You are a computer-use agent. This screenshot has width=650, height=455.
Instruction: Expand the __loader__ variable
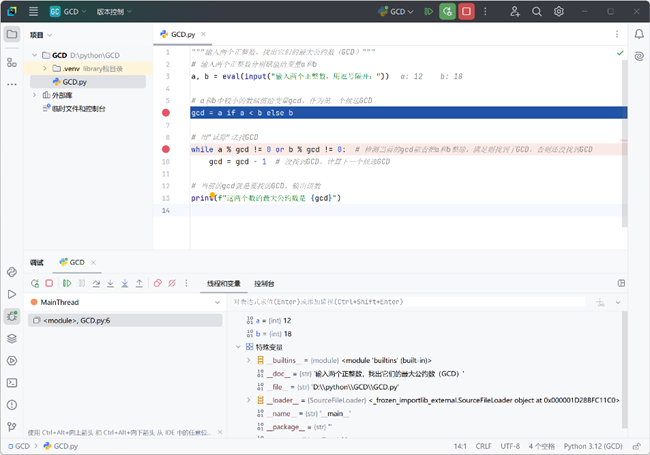pos(249,400)
